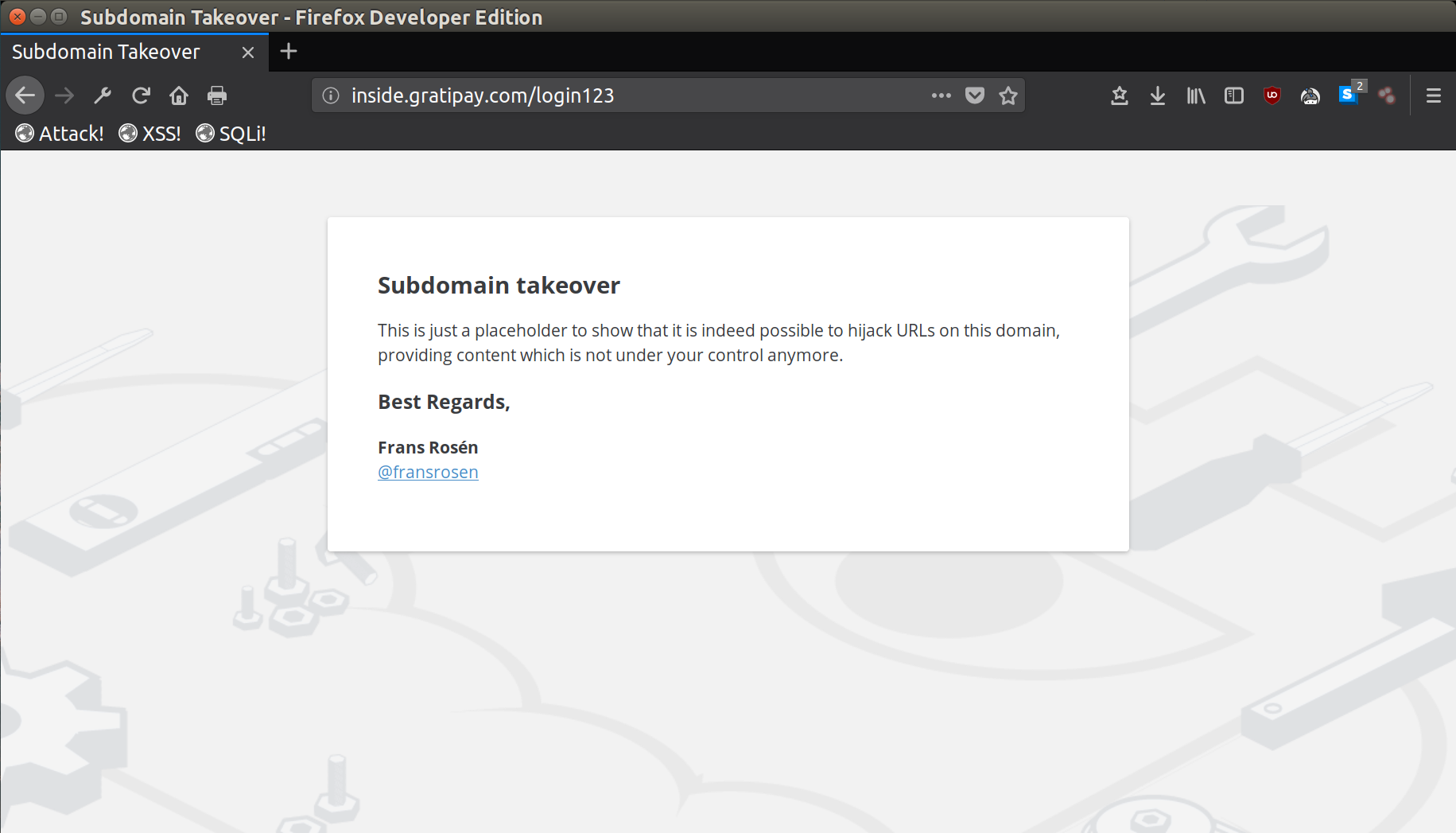Click the Frans Rosén name text
The height and width of the screenshot is (833, 1456).
tap(428, 447)
